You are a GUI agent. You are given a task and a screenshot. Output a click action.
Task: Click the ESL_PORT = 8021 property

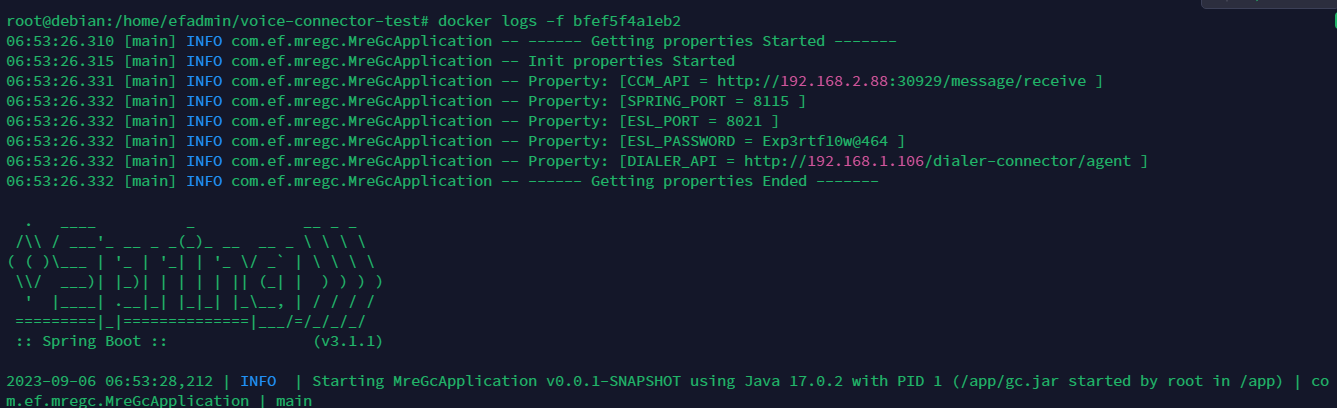699,121
